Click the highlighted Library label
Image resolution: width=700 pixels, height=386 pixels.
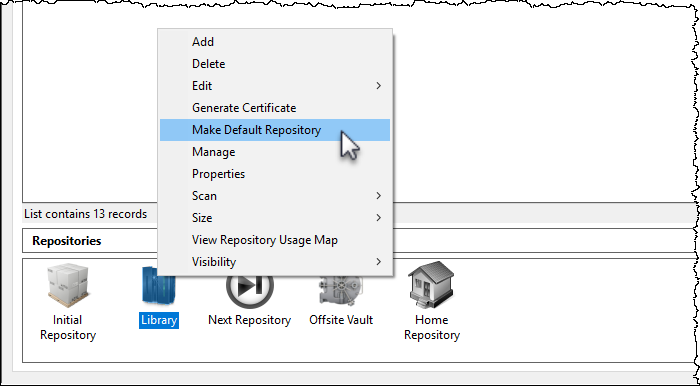point(159,320)
